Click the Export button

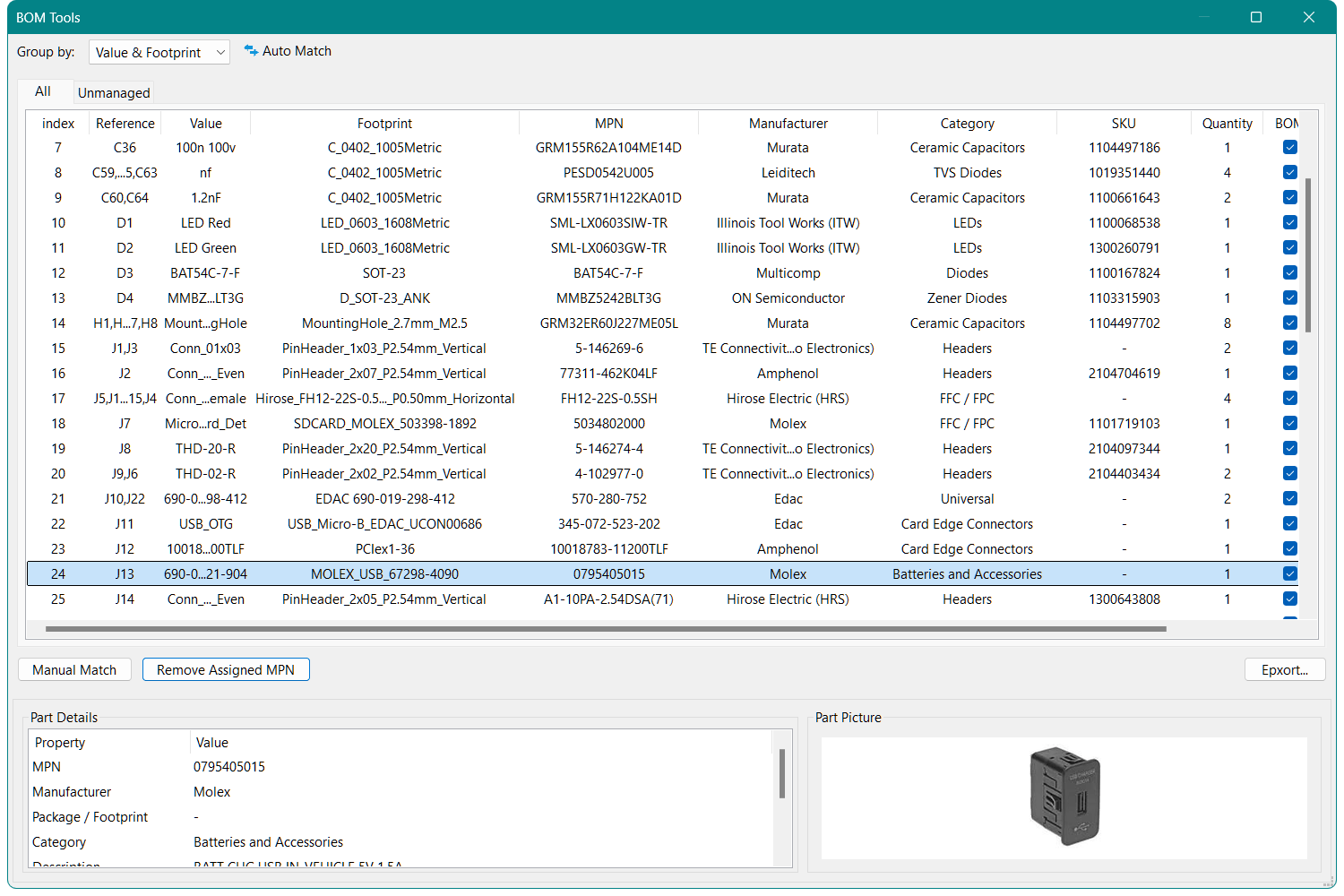pos(1284,670)
